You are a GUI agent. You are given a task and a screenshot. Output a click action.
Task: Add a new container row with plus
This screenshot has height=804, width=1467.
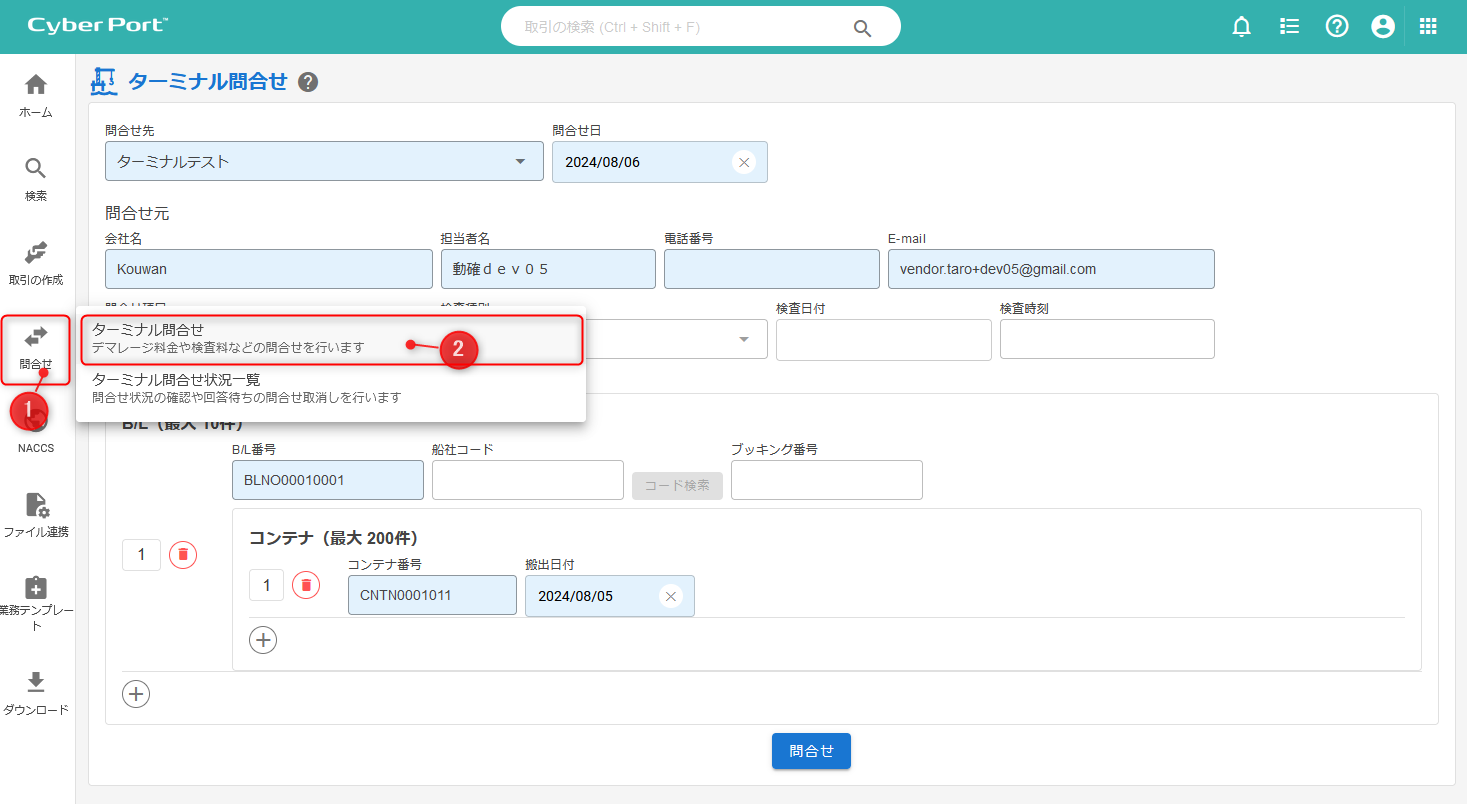pos(263,640)
